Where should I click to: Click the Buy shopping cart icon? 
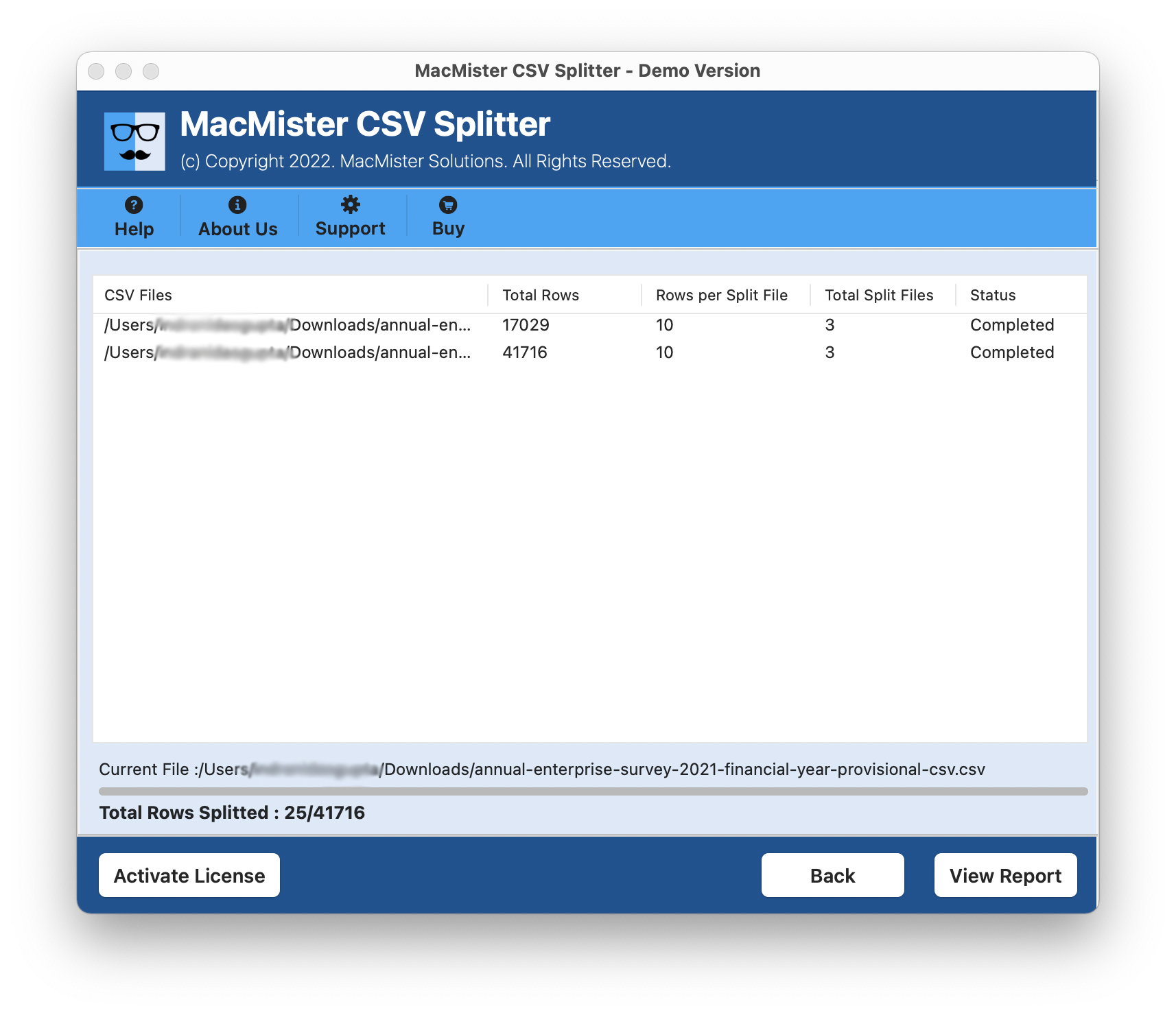click(x=448, y=205)
